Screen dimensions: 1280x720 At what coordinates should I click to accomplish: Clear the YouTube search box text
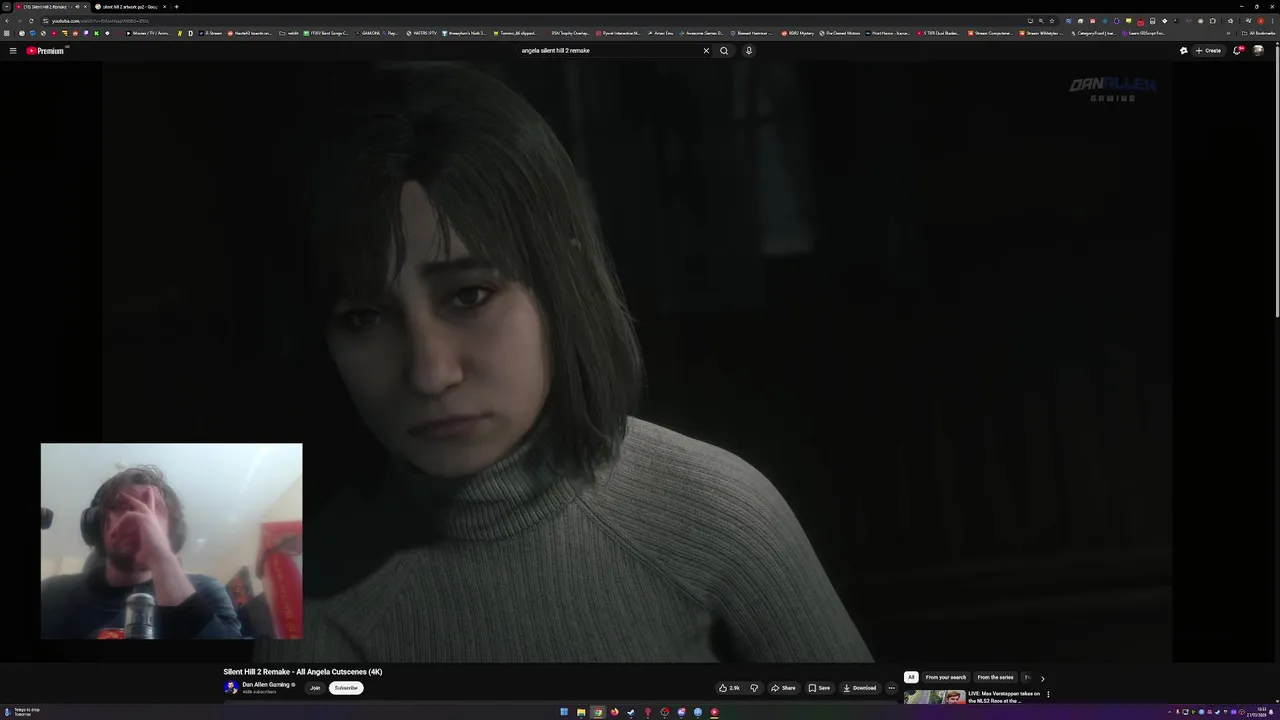tap(706, 51)
